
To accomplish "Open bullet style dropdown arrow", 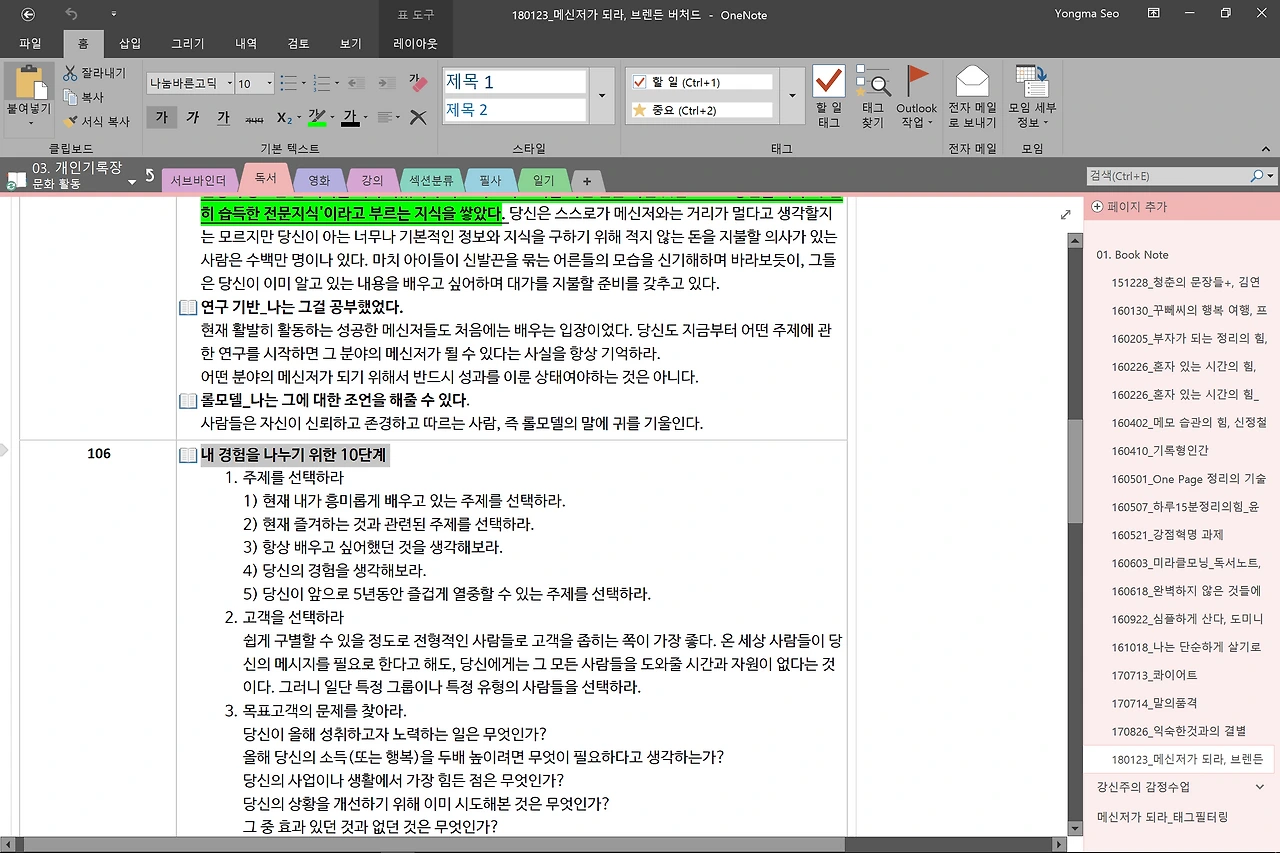I will click(303, 84).
